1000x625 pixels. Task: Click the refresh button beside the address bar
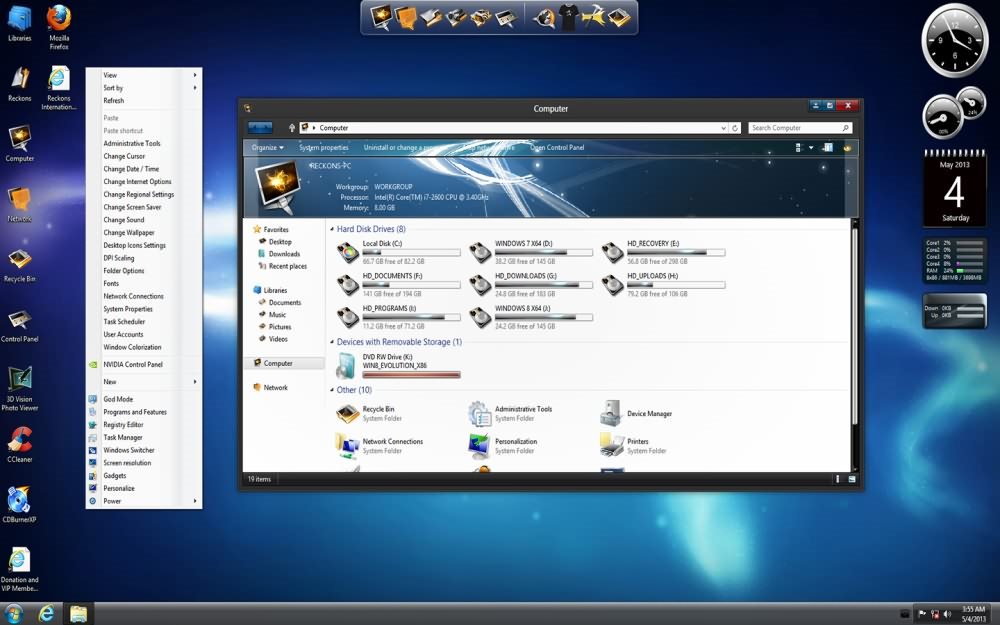pos(735,128)
